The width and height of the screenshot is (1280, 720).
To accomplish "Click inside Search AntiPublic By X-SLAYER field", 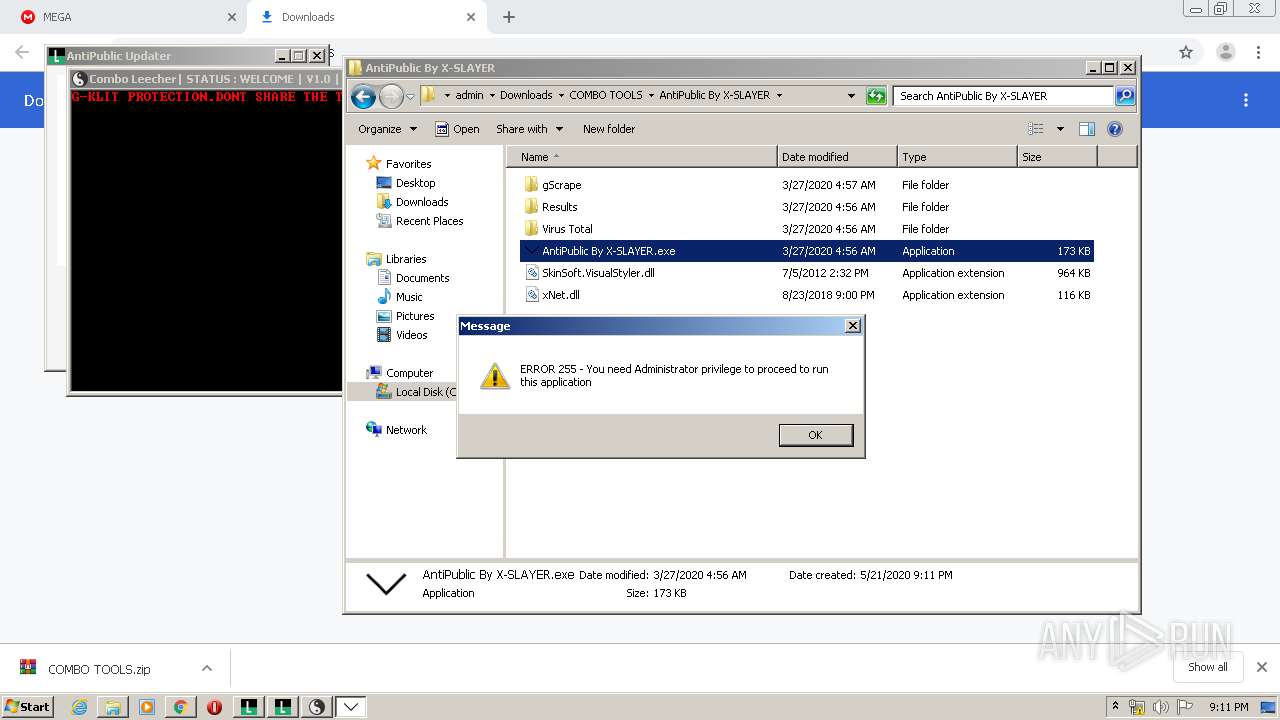I will tap(1003, 96).
